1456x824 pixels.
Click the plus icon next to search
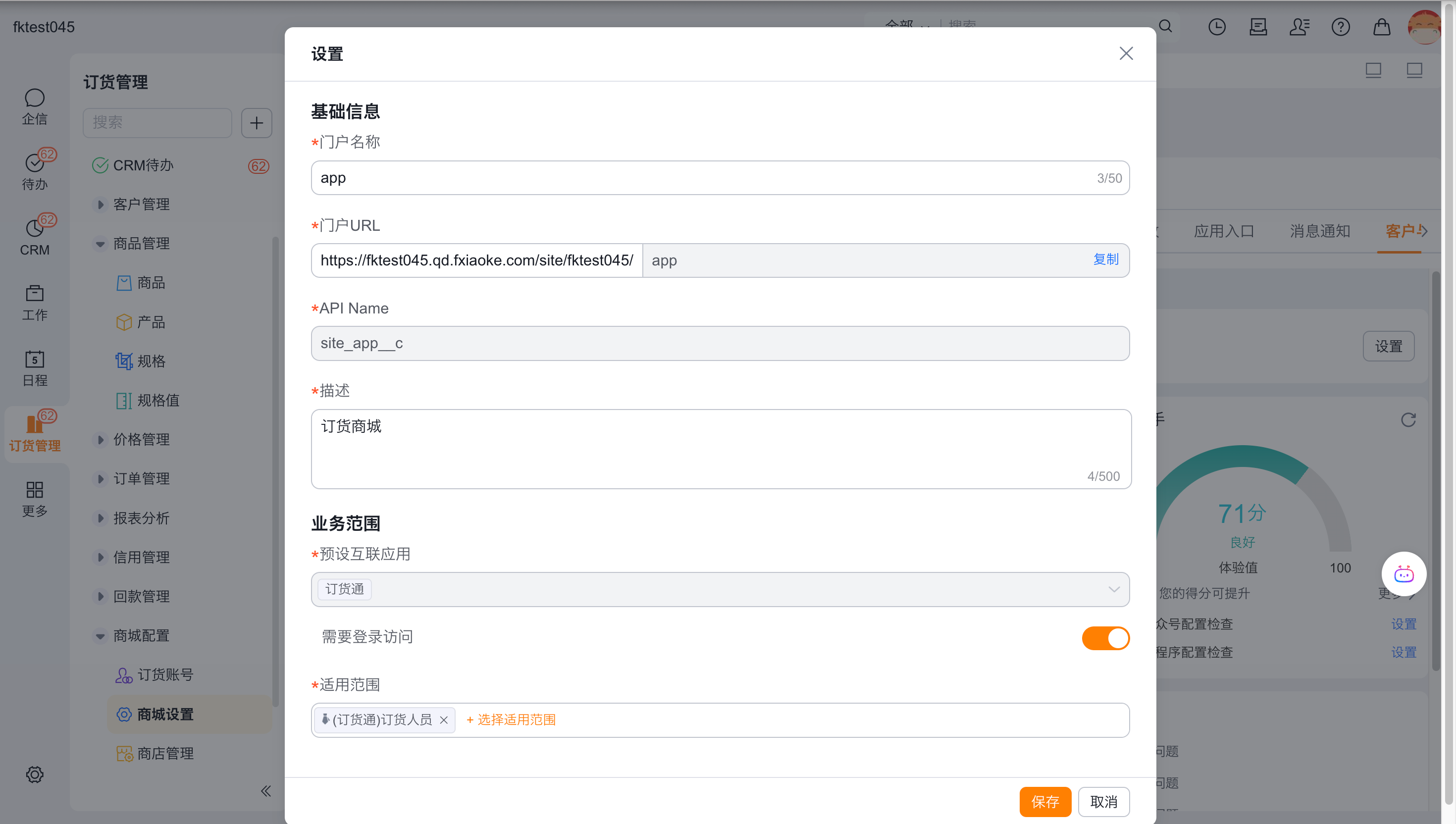click(x=257, y=123)
